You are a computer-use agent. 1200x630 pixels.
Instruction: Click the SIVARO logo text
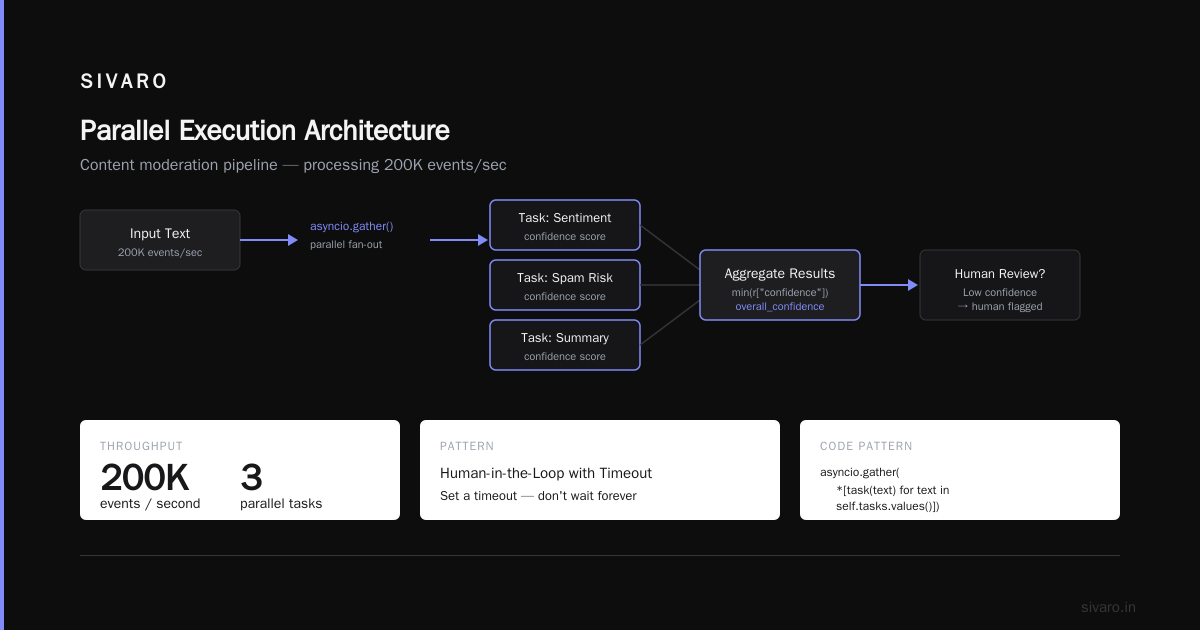(124, 82)
